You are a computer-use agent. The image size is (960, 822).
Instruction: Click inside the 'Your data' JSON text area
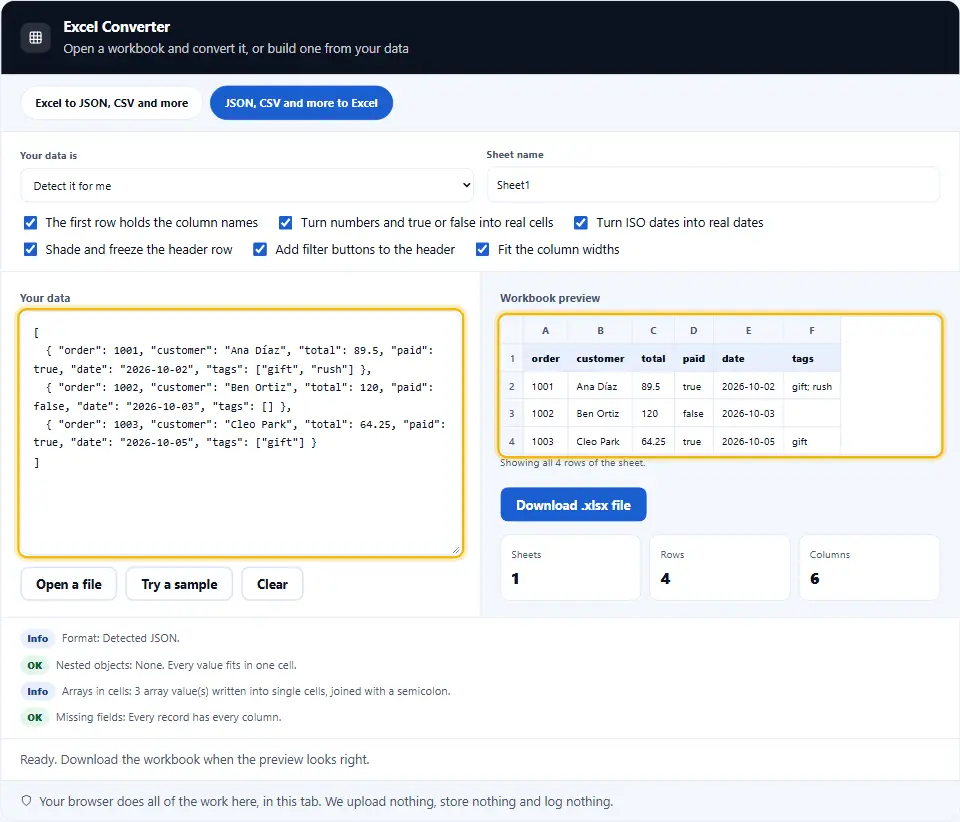click(241, 433)
